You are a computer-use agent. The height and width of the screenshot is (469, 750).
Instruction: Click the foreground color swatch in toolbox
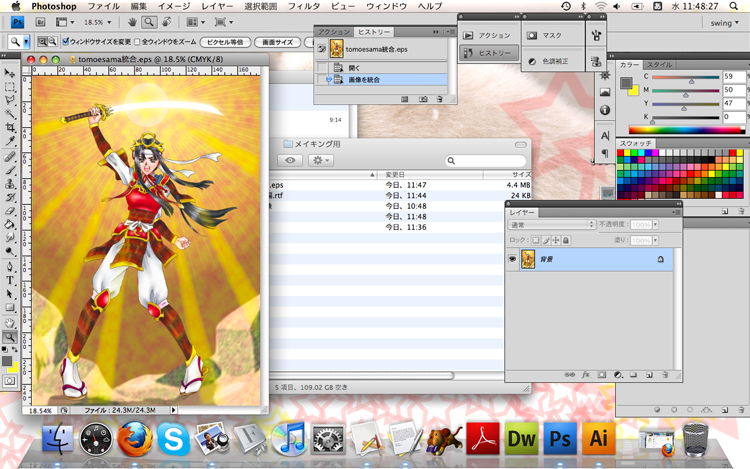[x=7, y=361]
